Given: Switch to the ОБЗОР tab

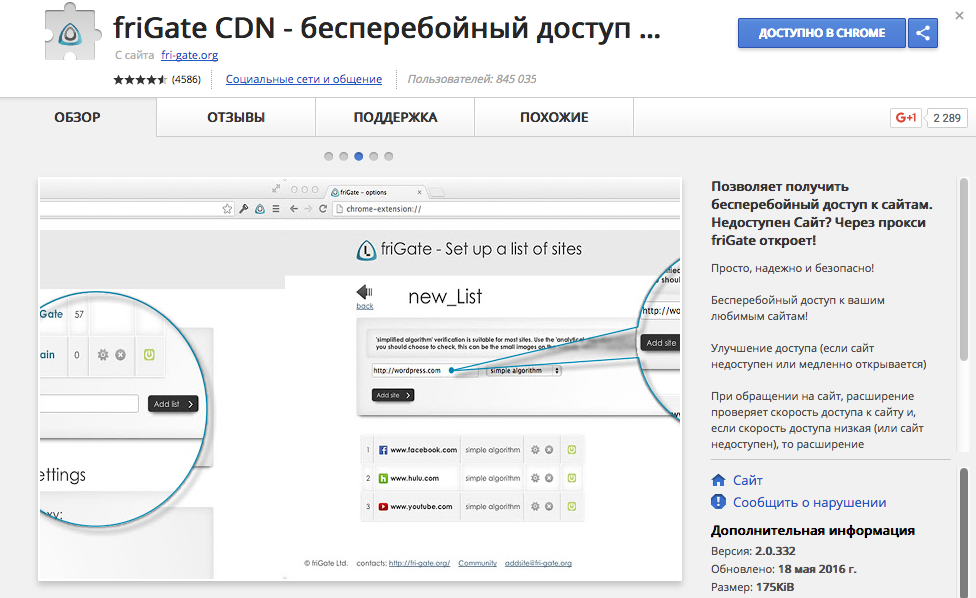Looking at the screenshot, I should [78, 117].
